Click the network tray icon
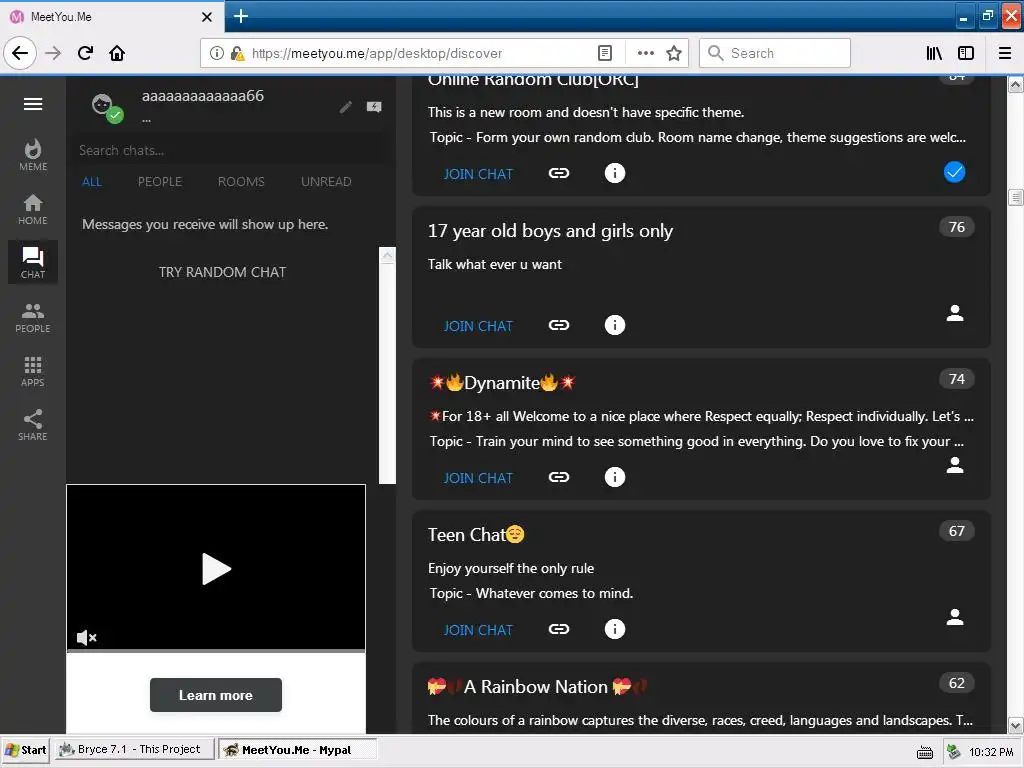 coord(953,752)
